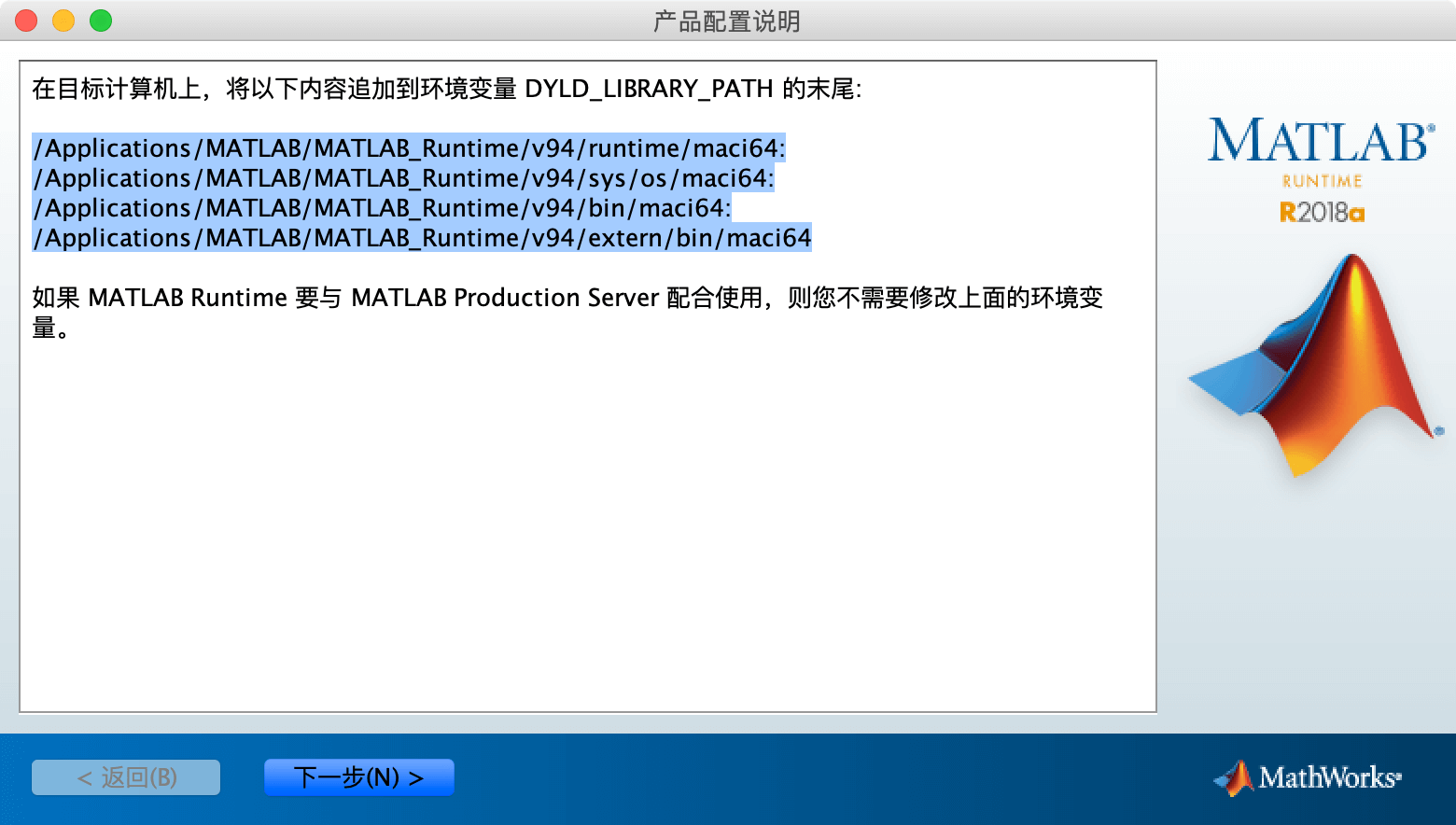Screen dimensions: 1456x825
Task: Click the path line ending in v94/bin/maci64:
Action: tap(382, 208)
